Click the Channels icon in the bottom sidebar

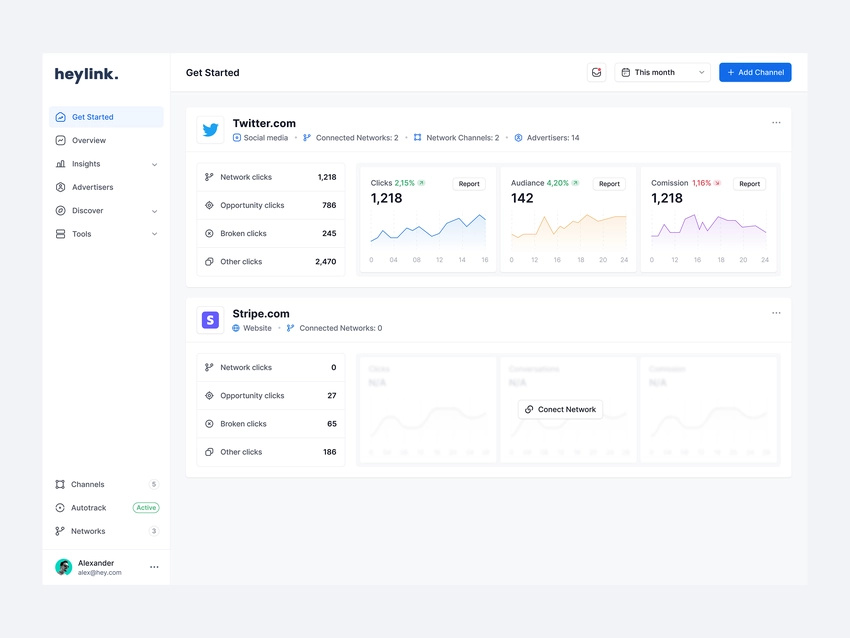coord(62,484)
